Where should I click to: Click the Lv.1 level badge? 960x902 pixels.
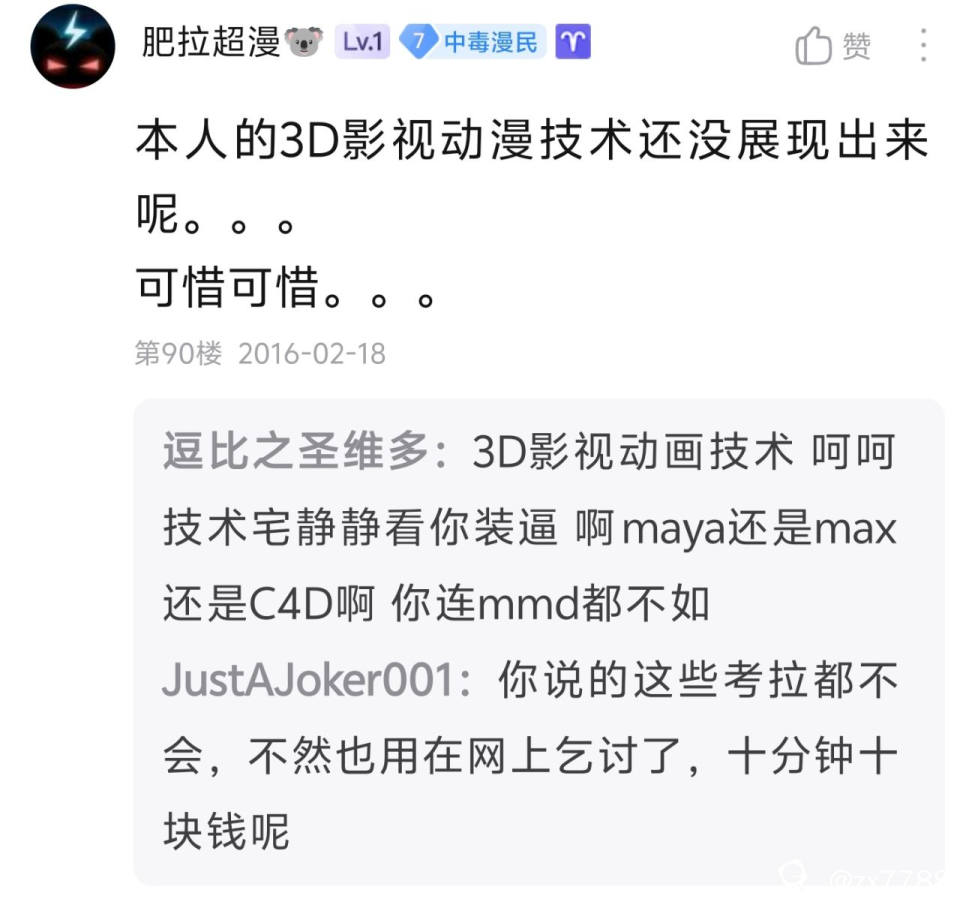tap(362, 42)
